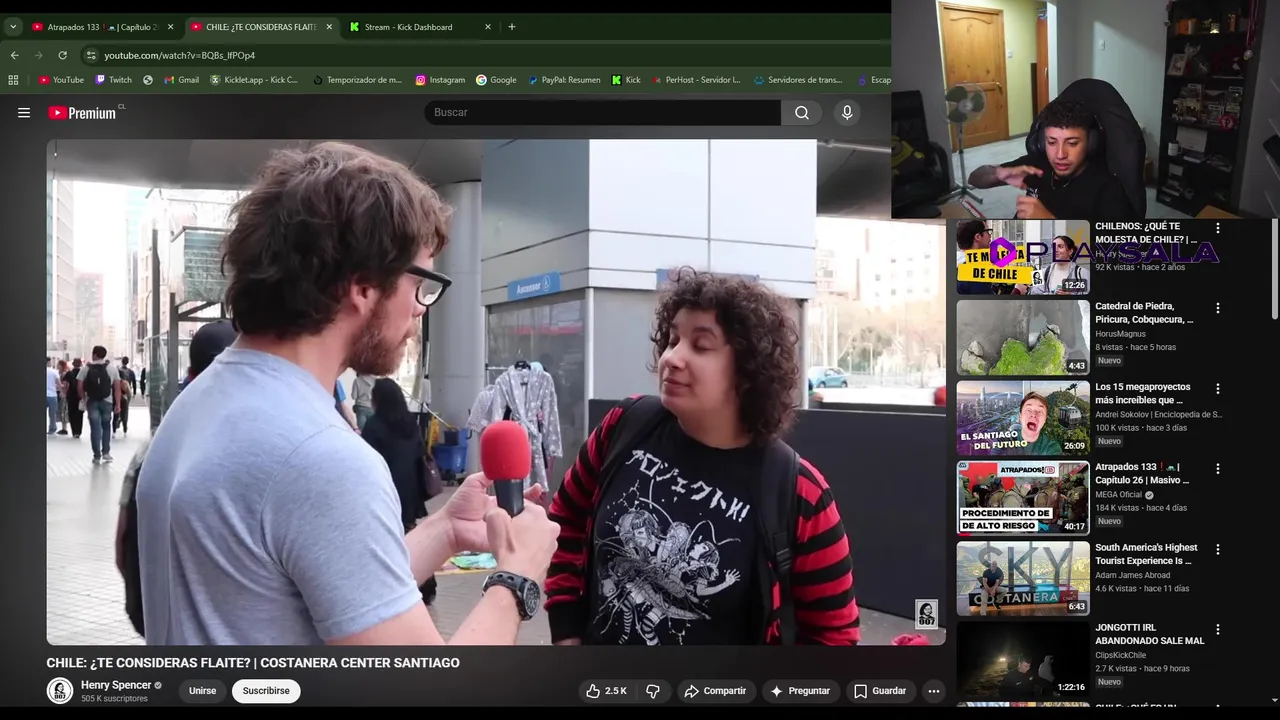This screenshot has width=1280, height=720.
Task: Click the Preguntar ask button
Action: pos(800,691)
